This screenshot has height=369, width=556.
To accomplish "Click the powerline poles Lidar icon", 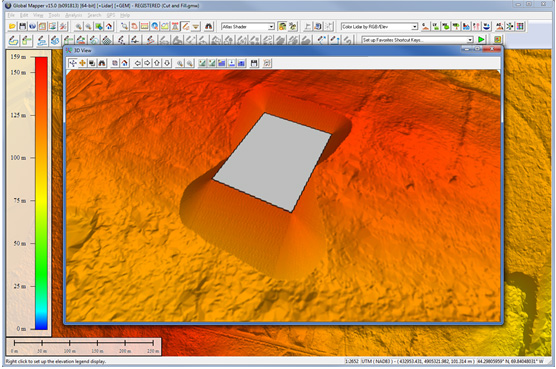I will pos(477,26).
